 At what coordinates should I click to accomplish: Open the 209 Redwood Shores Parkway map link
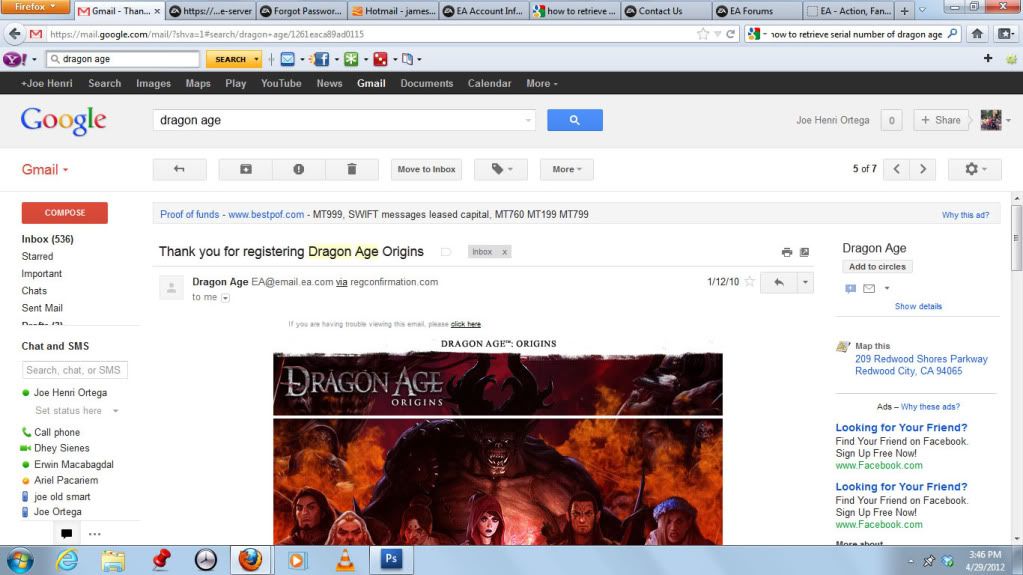click(x=920, y=359)
